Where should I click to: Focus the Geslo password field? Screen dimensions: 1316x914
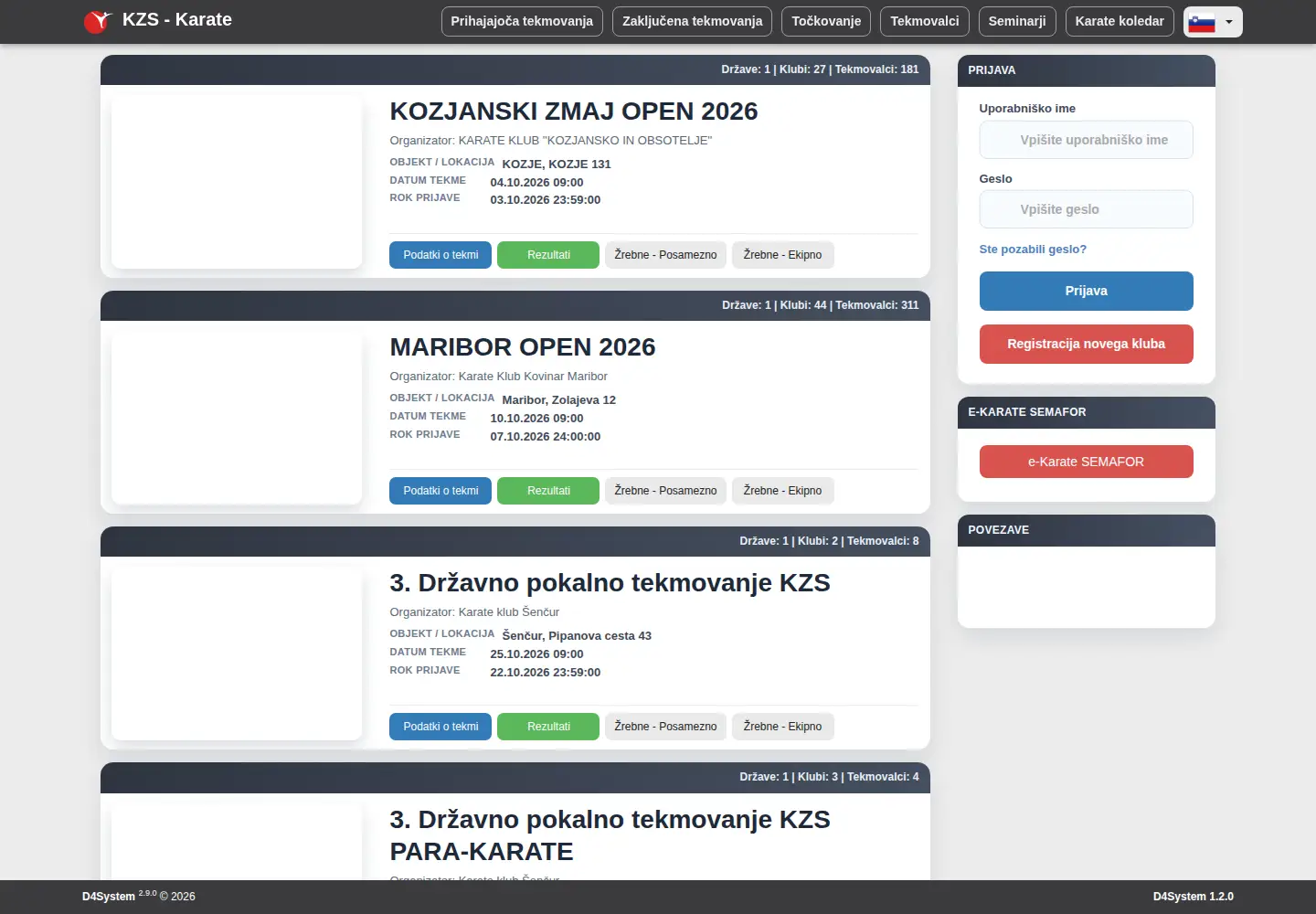(x=1086, y=209)
